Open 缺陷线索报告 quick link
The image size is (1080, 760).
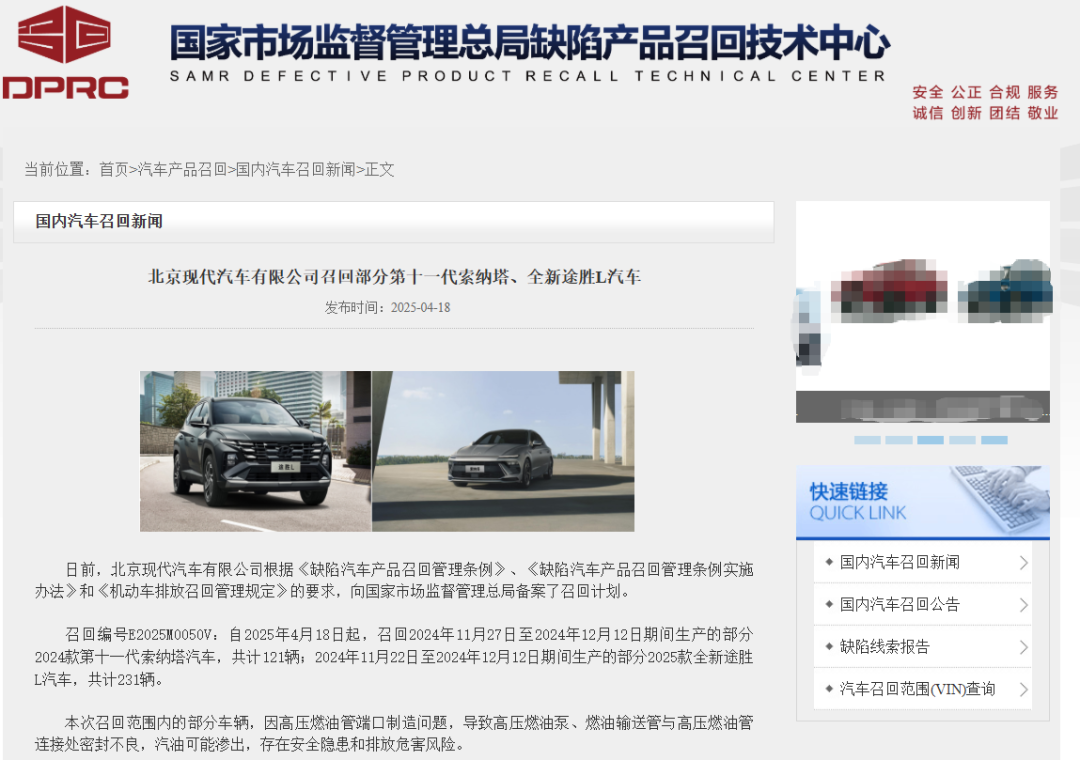coord(884,646)
